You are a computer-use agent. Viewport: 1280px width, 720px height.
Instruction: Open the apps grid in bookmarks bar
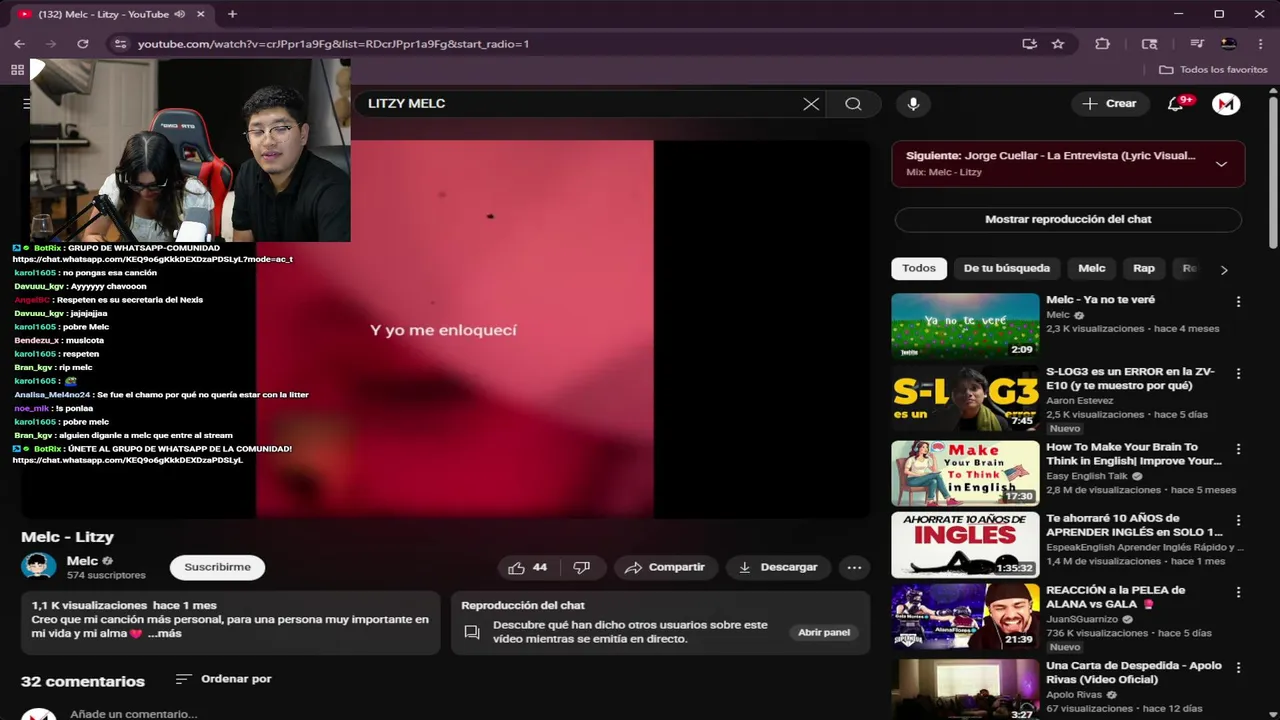tap(17, 70)
